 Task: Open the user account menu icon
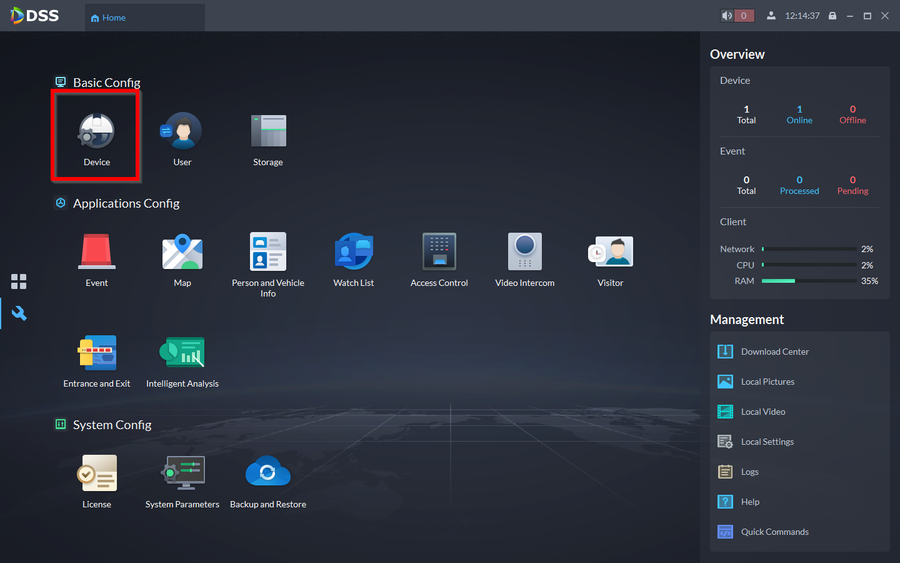tap(771, 16)
